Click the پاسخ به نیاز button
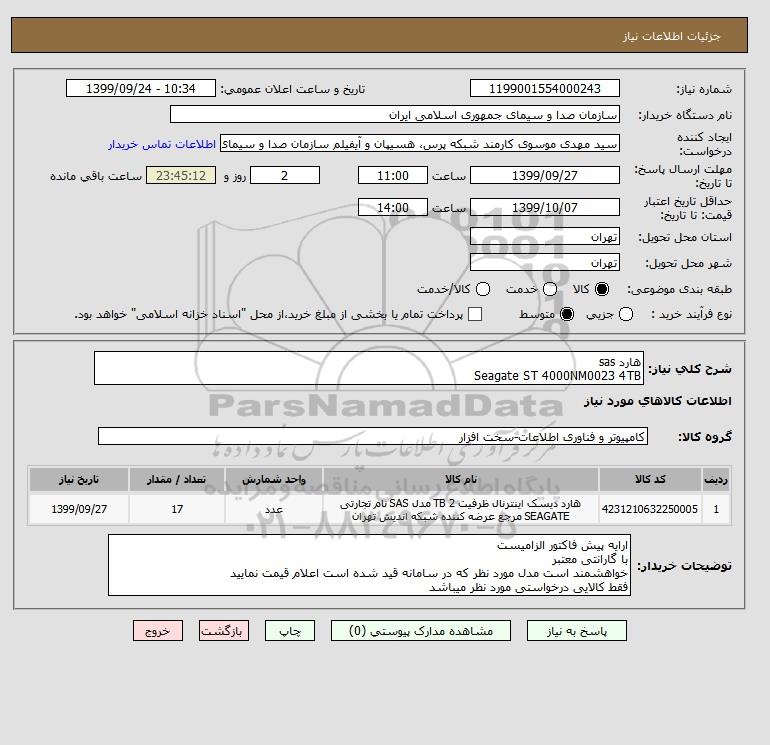Image resolution: width=770 pixels, height=745 pixels. (577, 631)
